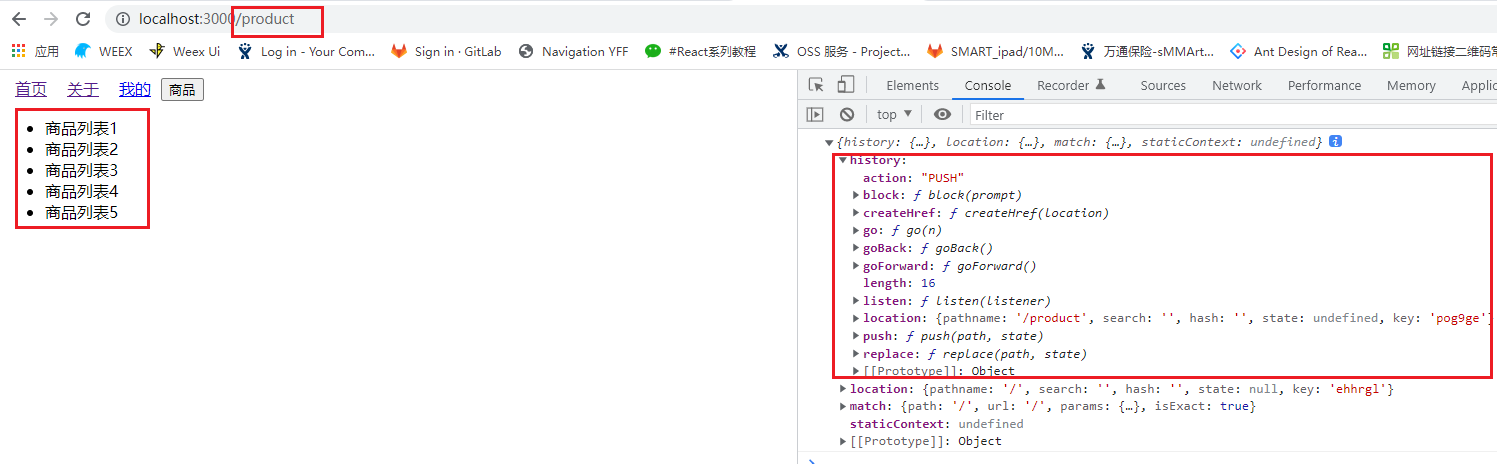The image size is (1497, 464).
Task: Expand the go function entry
Action: coord(856,231)
